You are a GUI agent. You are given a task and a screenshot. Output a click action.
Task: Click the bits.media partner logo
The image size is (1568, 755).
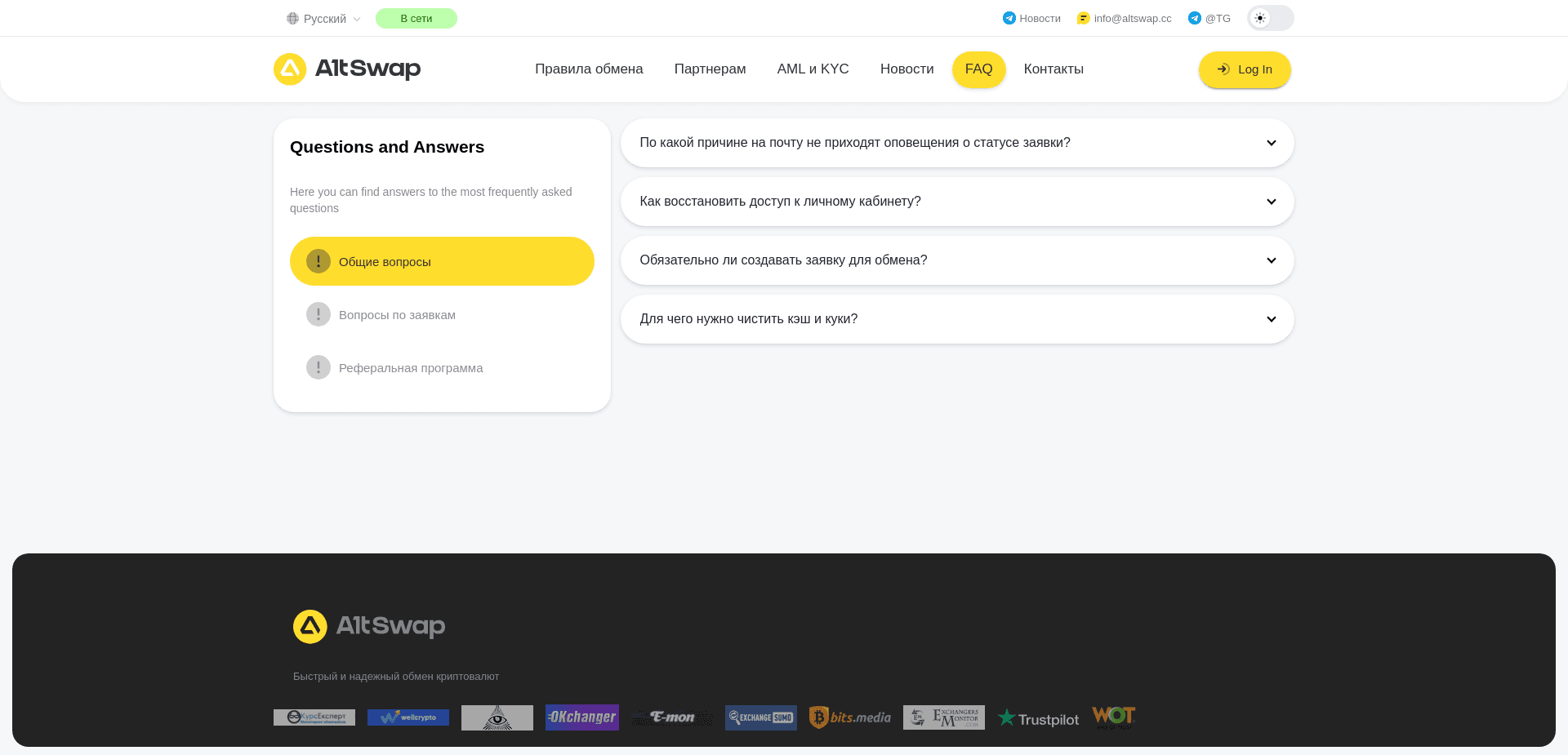coord(850,717)
